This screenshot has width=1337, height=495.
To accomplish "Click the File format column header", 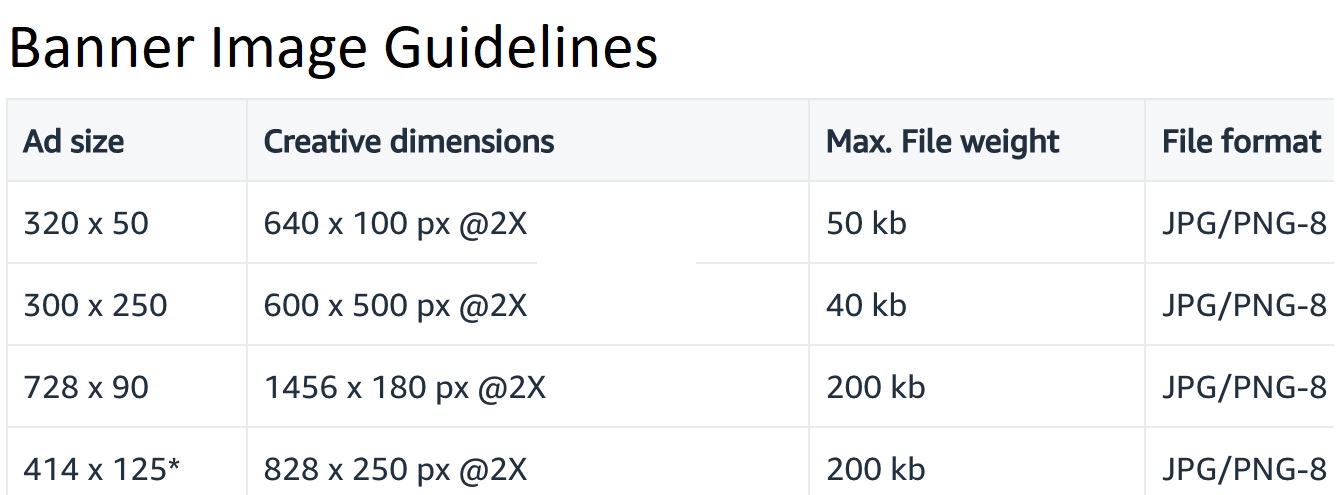I will [x=1241, y=141].
